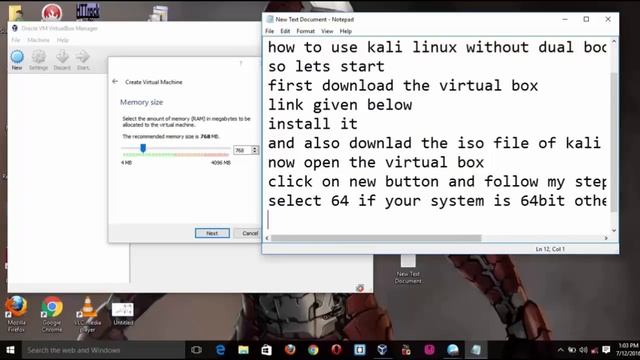Screen dimensions: 640x360
Task: Open the View menu in Notepad
Action: (327, 31)
